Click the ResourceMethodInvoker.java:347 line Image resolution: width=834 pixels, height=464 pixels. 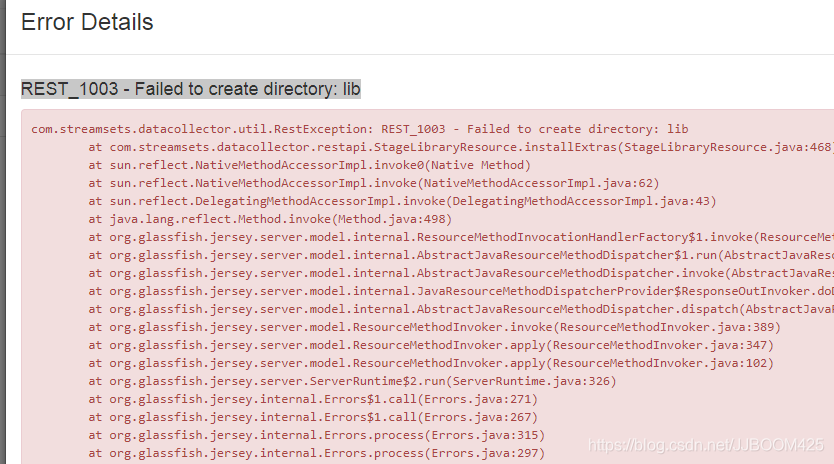click(x=431, y=345)
